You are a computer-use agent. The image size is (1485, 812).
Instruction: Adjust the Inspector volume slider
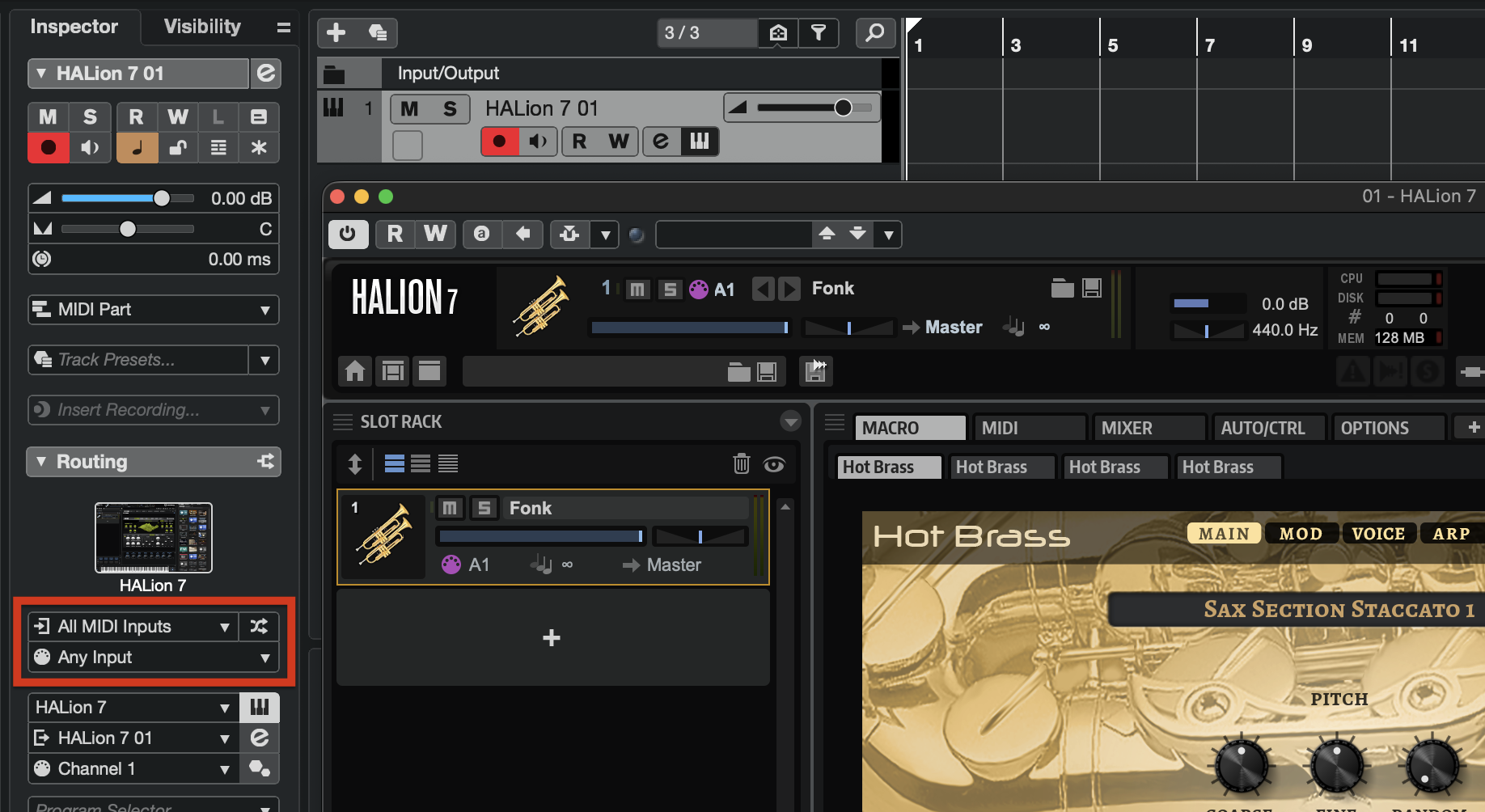(x=128, y=198)
